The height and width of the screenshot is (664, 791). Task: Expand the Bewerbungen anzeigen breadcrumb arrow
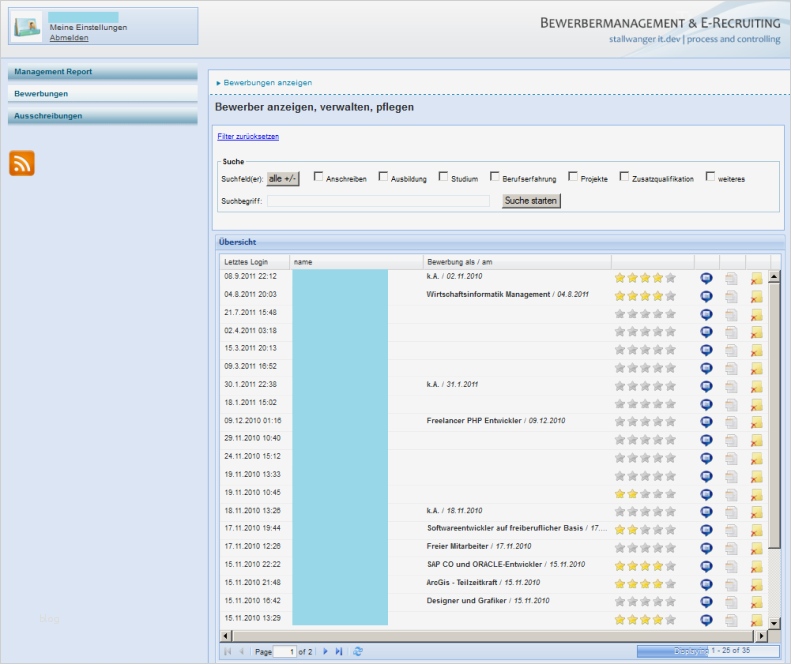[218, 82]
